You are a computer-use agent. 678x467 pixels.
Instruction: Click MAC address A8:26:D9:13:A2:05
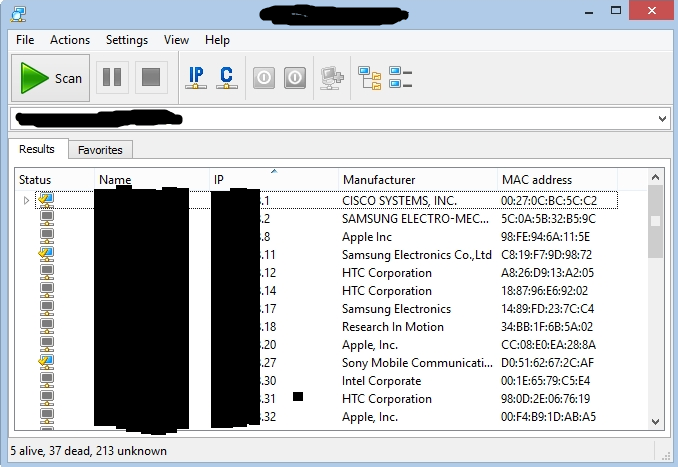tap(547, 273)
